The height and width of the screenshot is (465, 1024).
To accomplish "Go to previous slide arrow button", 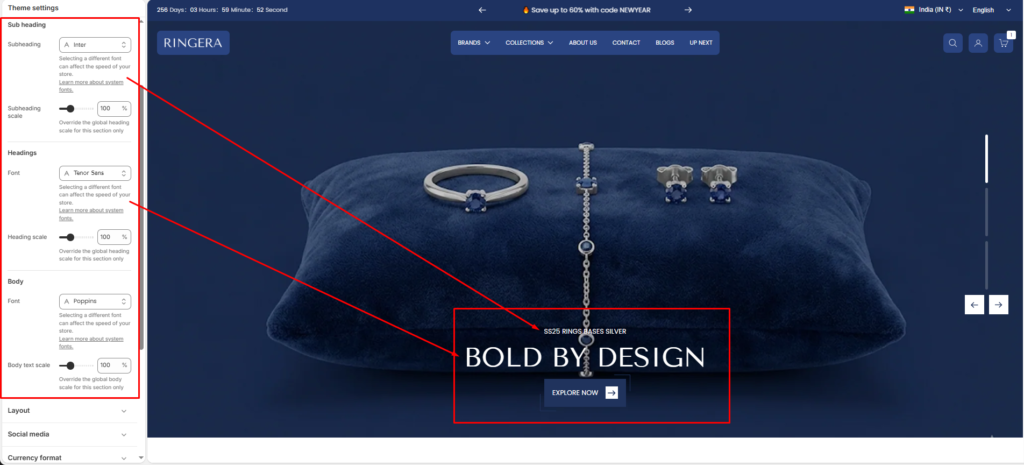I will (x=974, y=304).
